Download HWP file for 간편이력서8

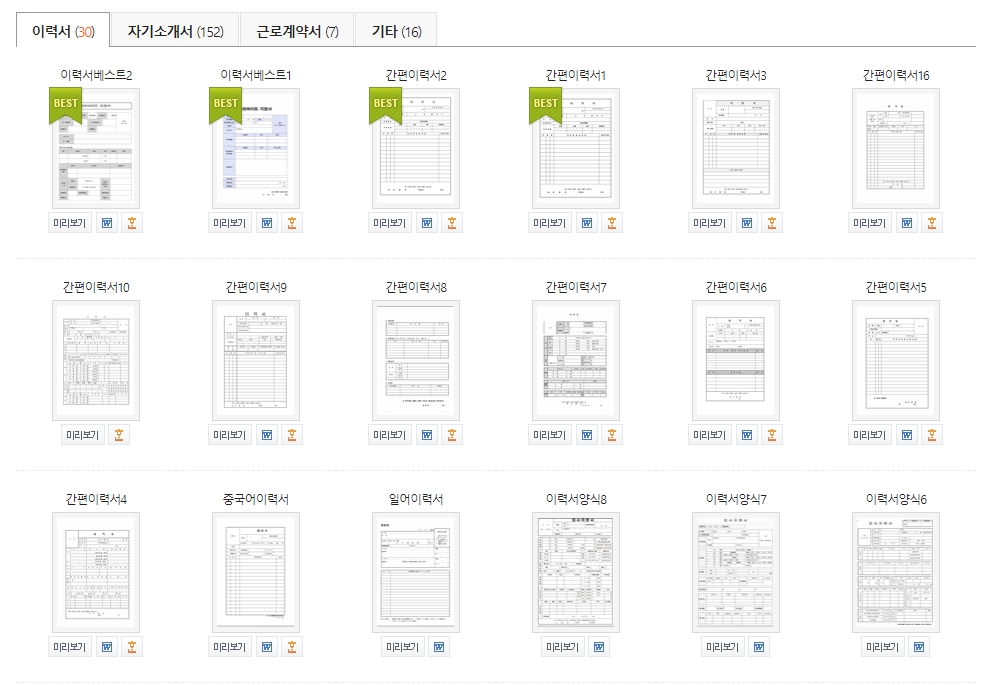452,435
